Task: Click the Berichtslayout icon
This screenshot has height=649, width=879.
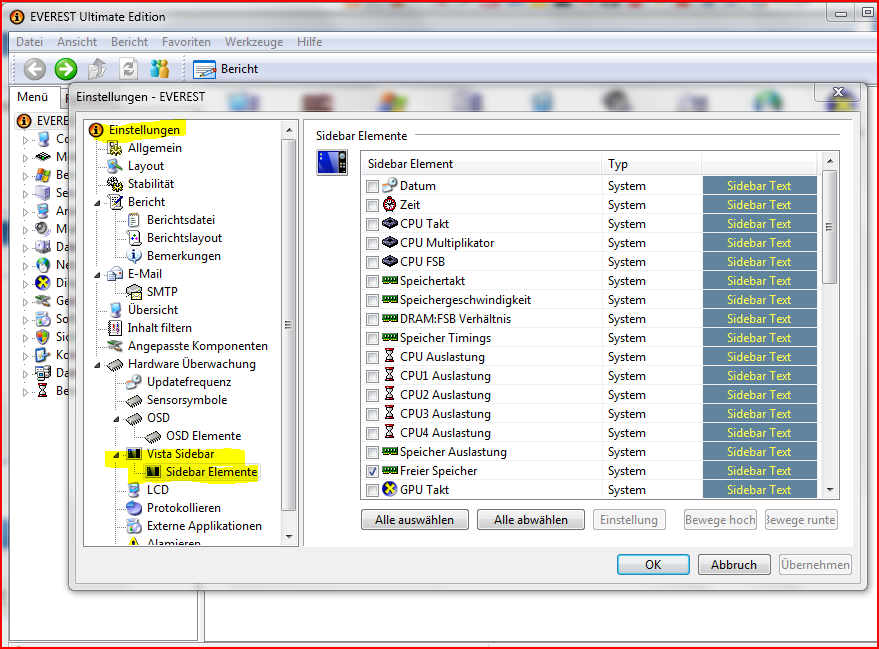Action: pos(133,238)
